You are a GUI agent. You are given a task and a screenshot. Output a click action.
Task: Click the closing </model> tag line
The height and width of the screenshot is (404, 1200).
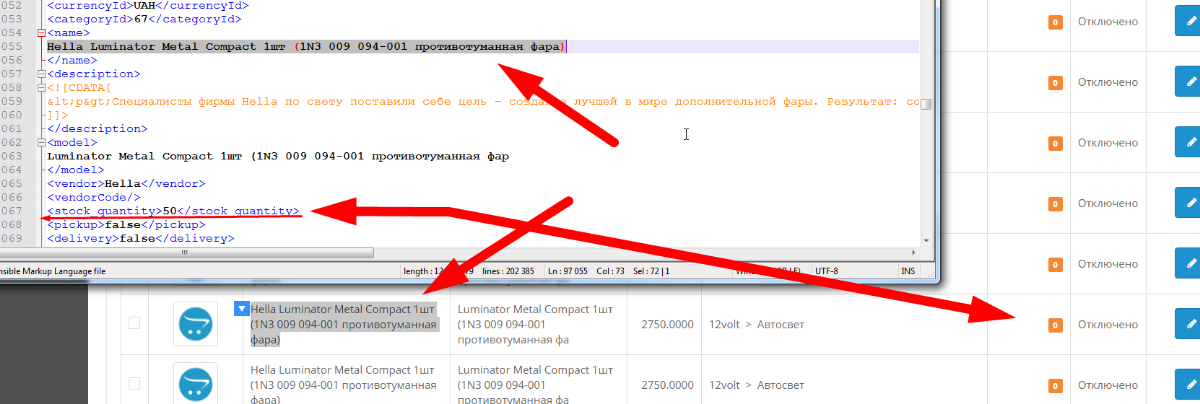tap(75, 169)
